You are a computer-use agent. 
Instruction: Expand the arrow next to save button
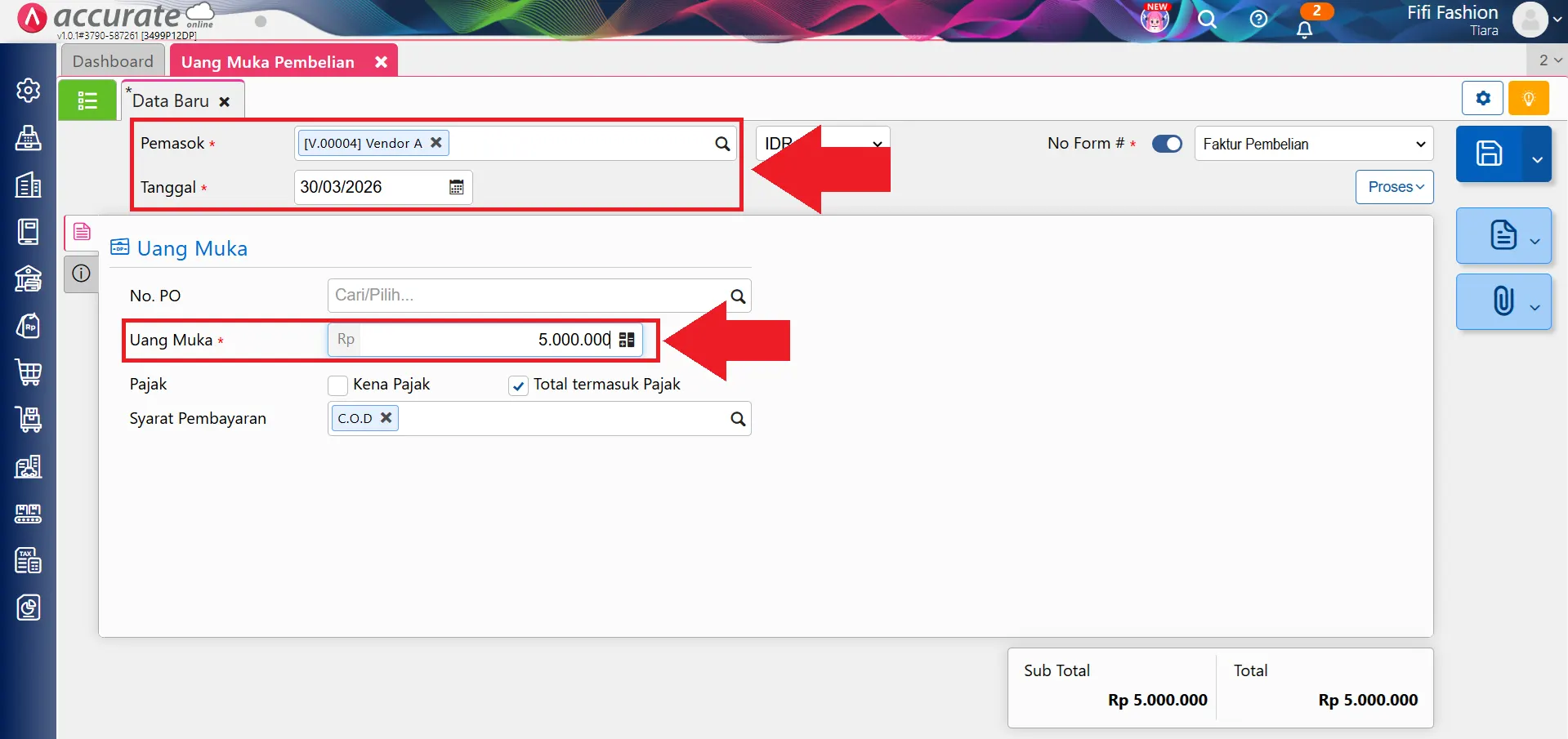[1537, 158]
